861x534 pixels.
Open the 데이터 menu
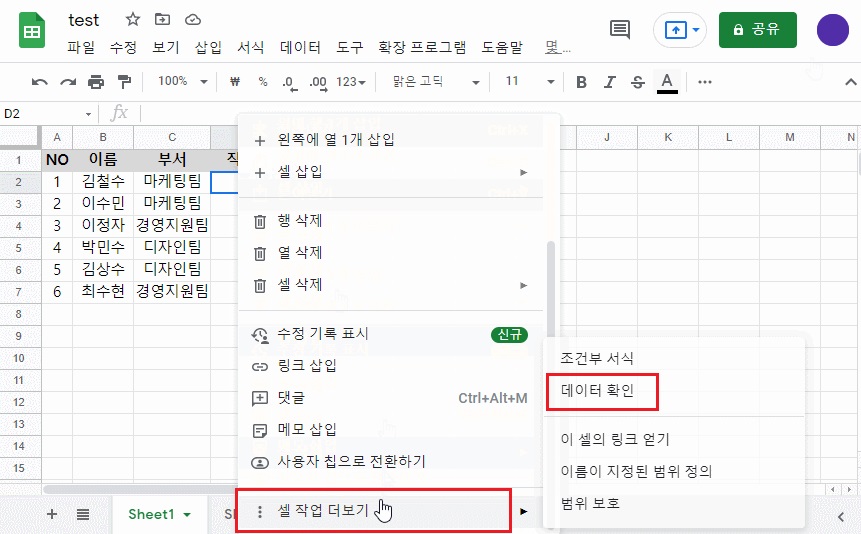tap(300, 48)
